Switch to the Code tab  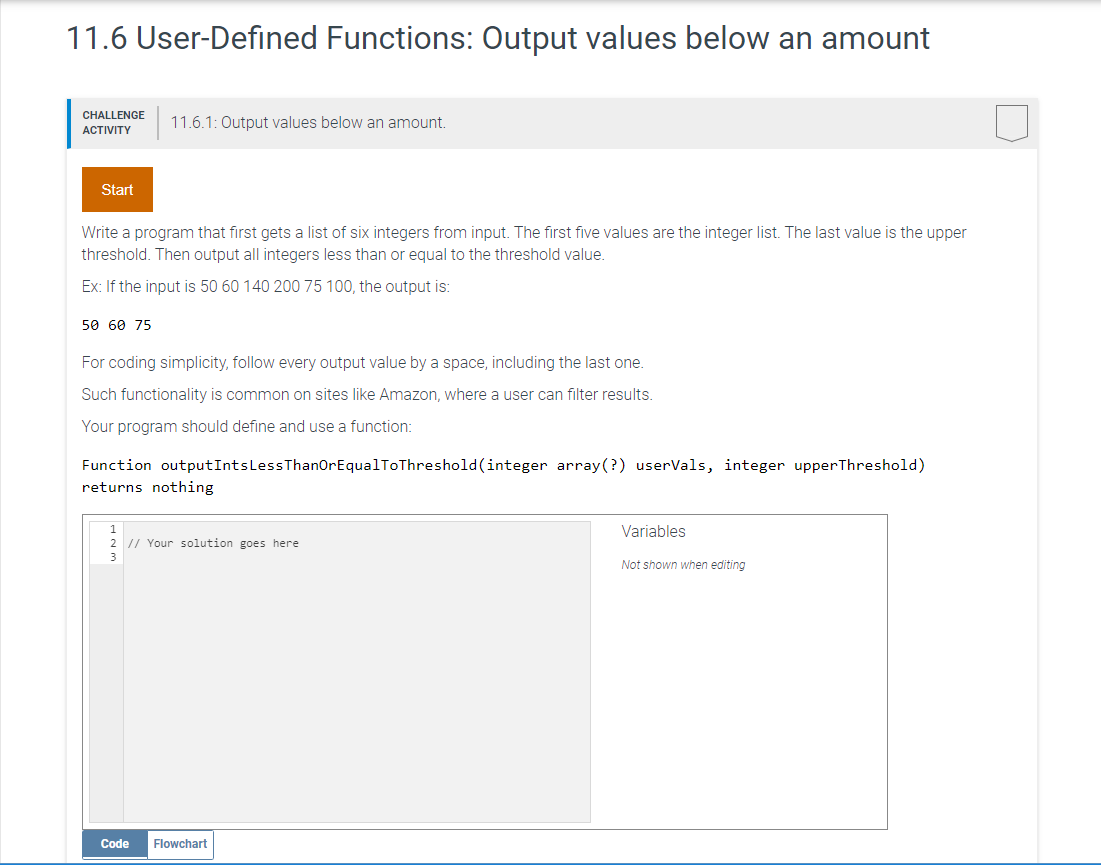click(x=113, y=843)
